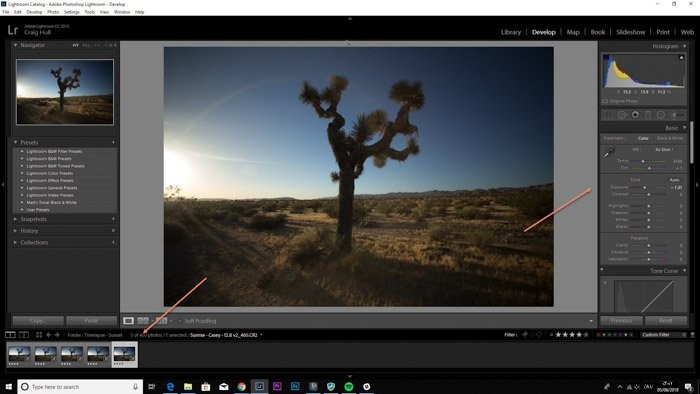Click Auto tone button
The height and width of the screenshot is (394, 700).
click(x=674, y=179)
